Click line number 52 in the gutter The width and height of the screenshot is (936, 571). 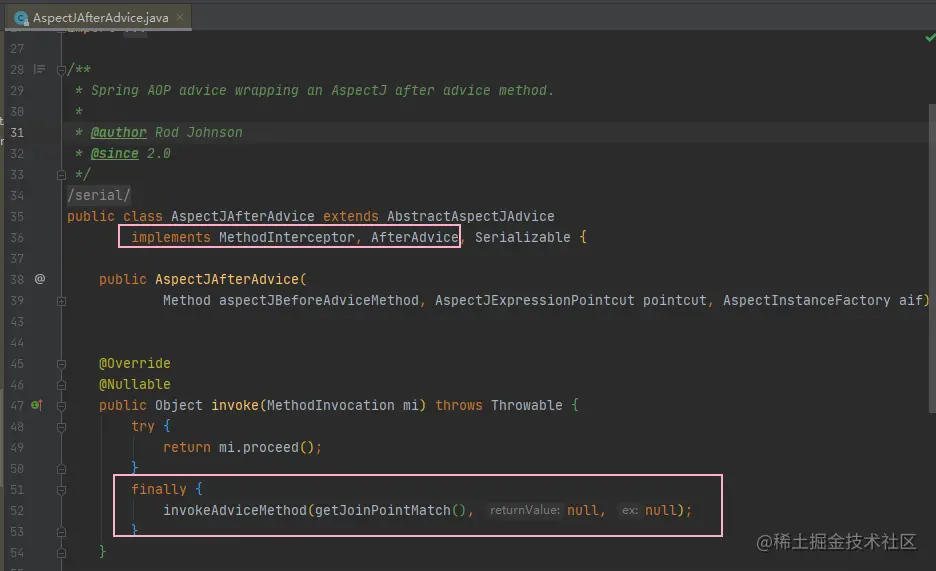pyautogui.click(x=17, y=511)
